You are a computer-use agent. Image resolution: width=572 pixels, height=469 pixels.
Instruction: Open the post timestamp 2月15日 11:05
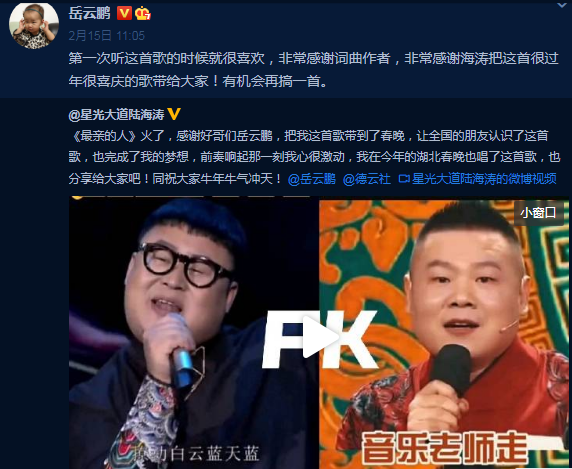coord(107,35)
